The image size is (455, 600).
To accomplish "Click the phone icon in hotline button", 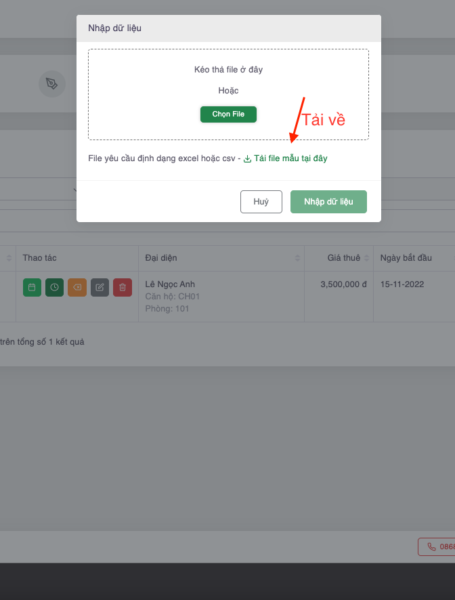I will tap(431, 547).
